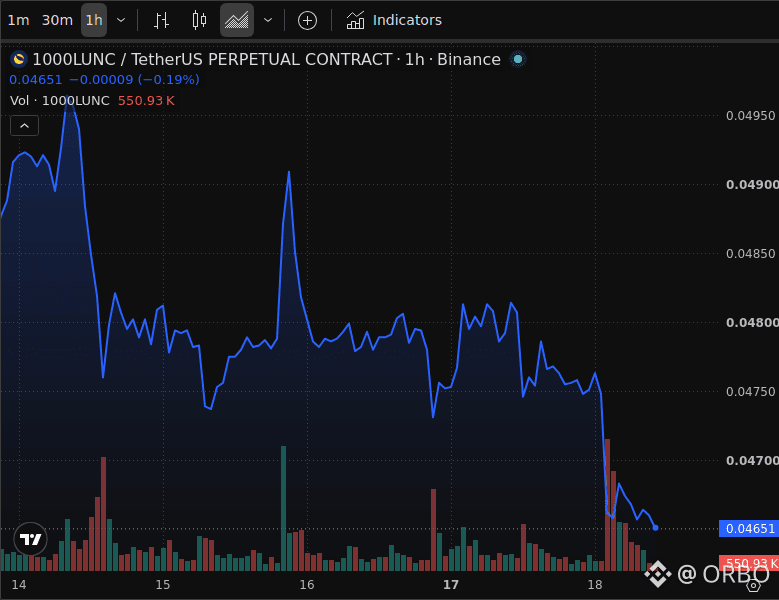Screen dimensions: 779x600
Task: Select the 30m timeframe
Action: [x=57, y=20]
